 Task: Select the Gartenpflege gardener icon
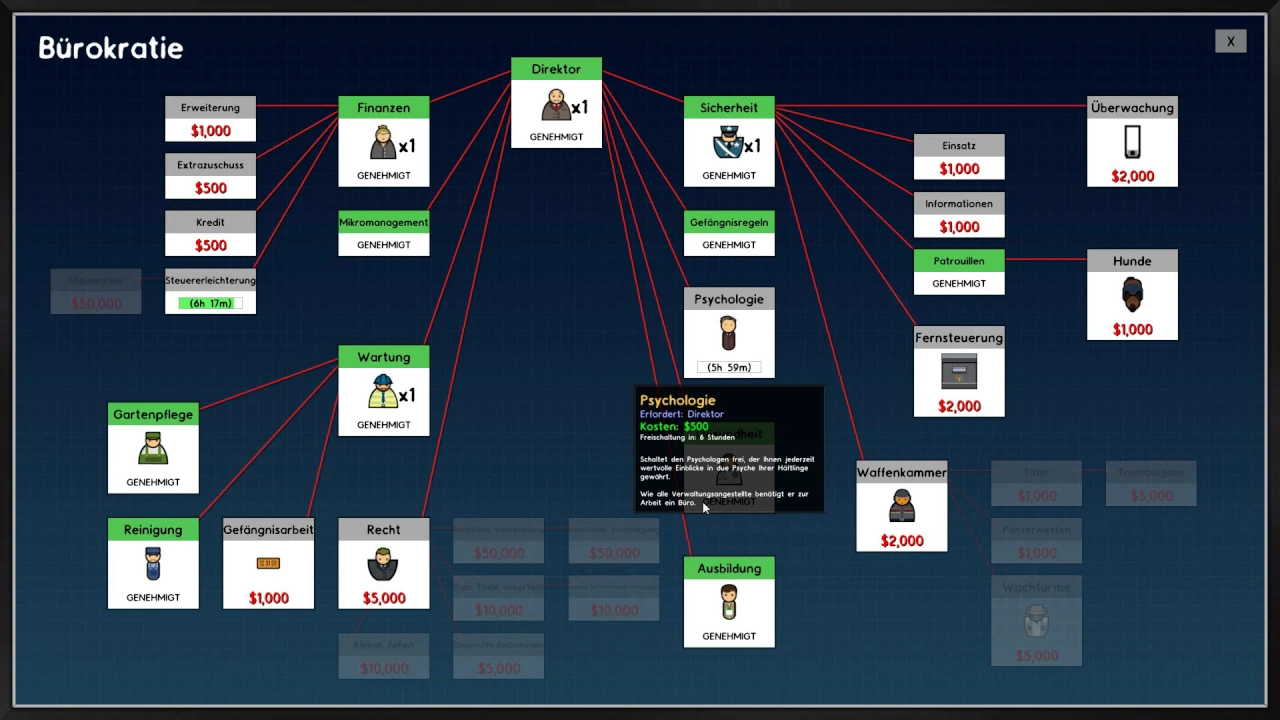coord(153,448)
